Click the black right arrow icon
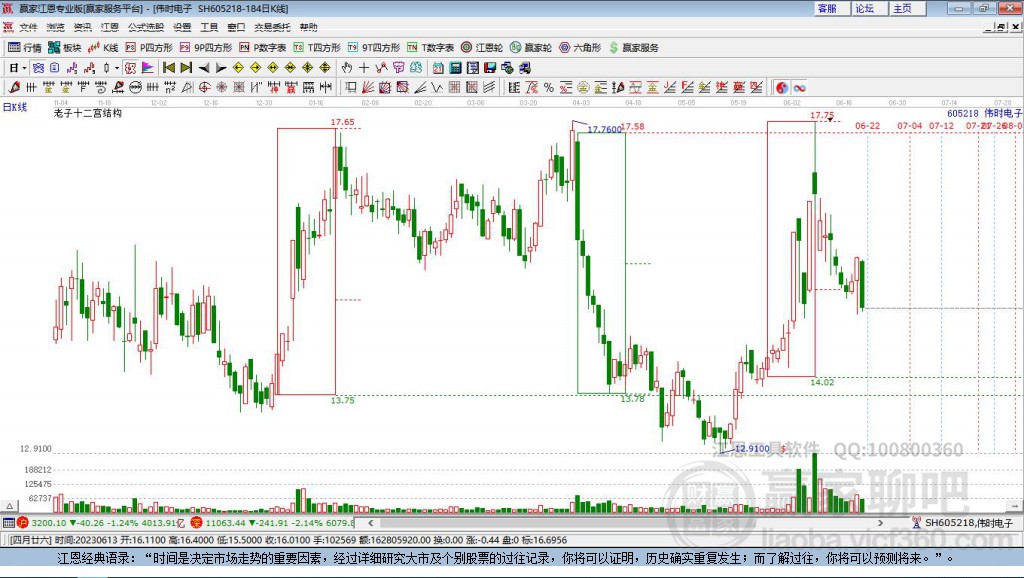The width and height of the screenshot is (1024, 578). pyautogui.click(x=221, y=68)
